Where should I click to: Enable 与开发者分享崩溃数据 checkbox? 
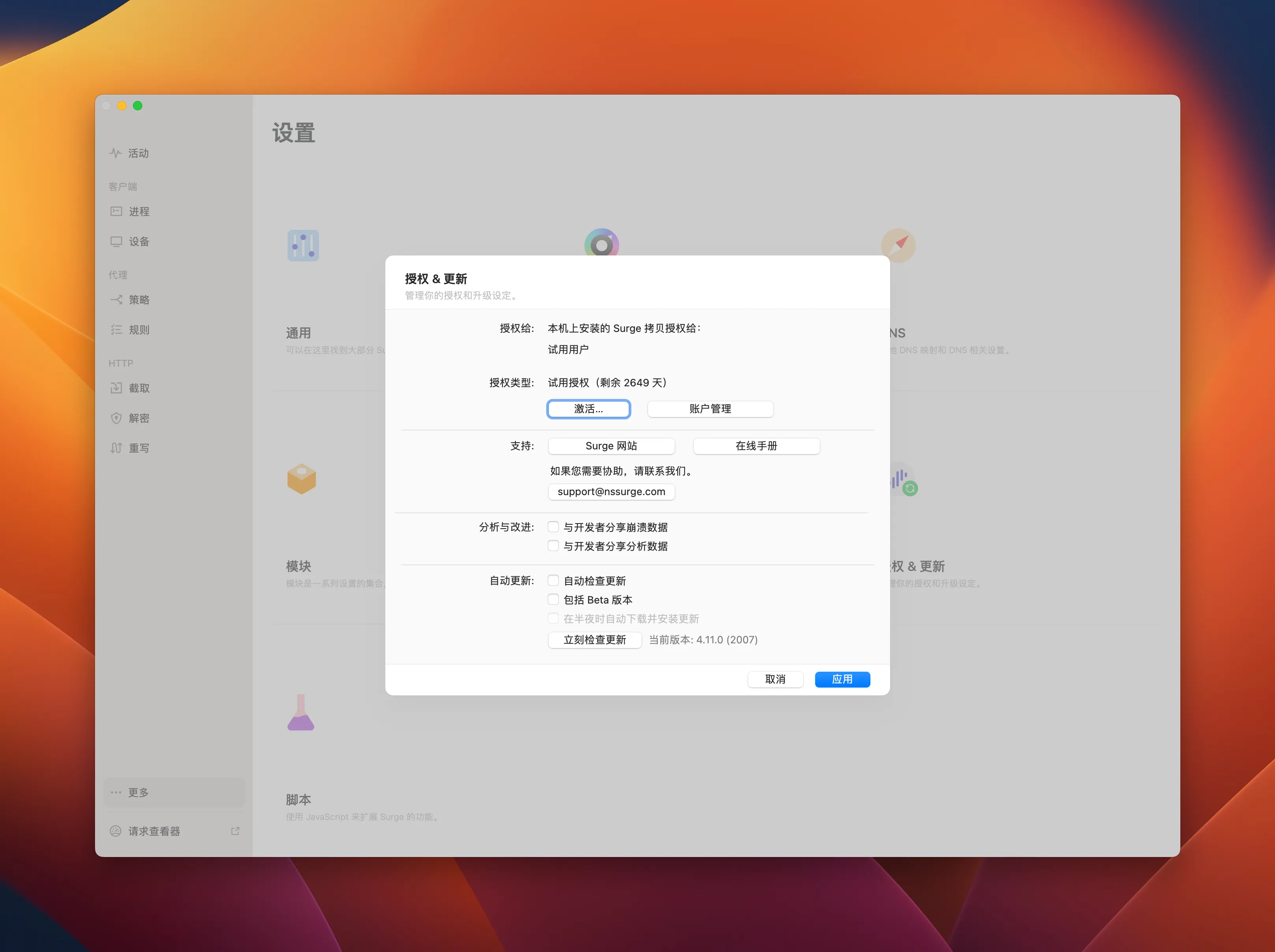pos(553,527)
